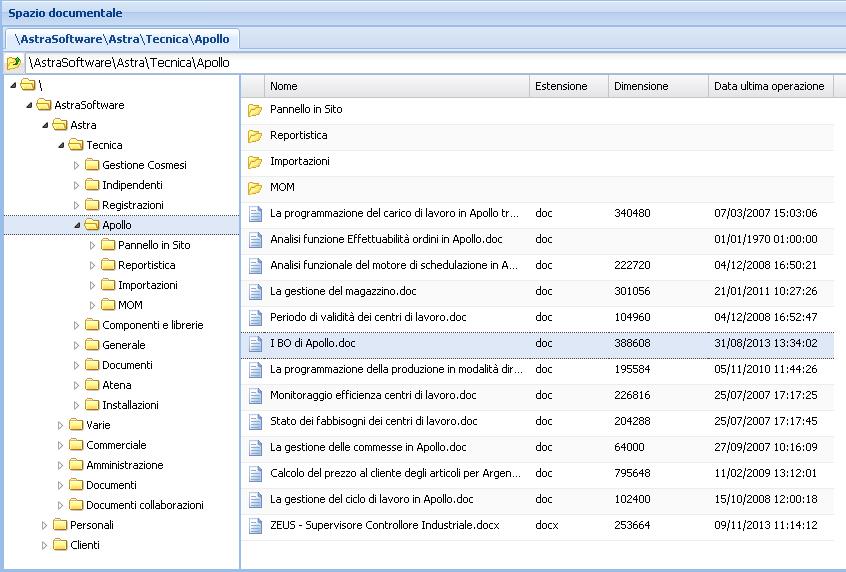Click the Pannello in Sito folder icon in file list

tap(255, 110)
